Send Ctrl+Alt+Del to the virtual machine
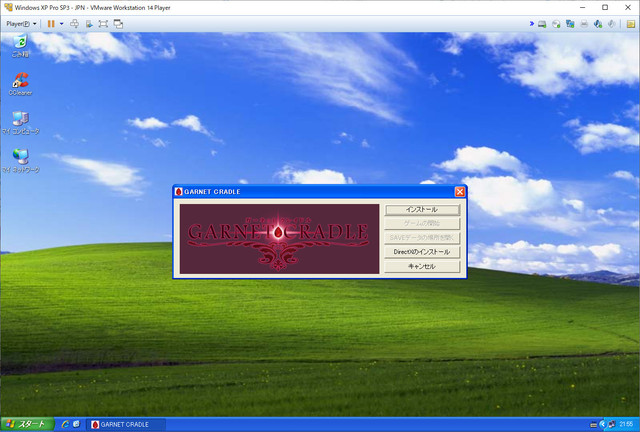Image resolution: width=640 pixels, height=432 pixels. tap(74, 24)
